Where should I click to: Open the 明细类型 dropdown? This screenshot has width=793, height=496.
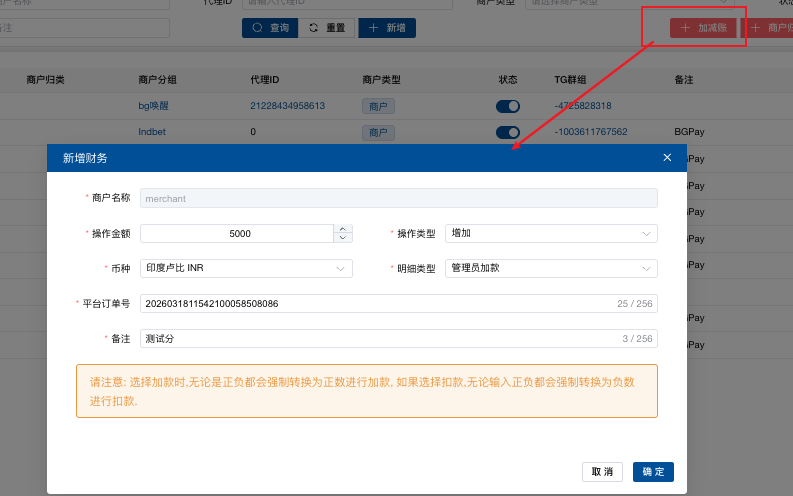[x=551, y=268]
